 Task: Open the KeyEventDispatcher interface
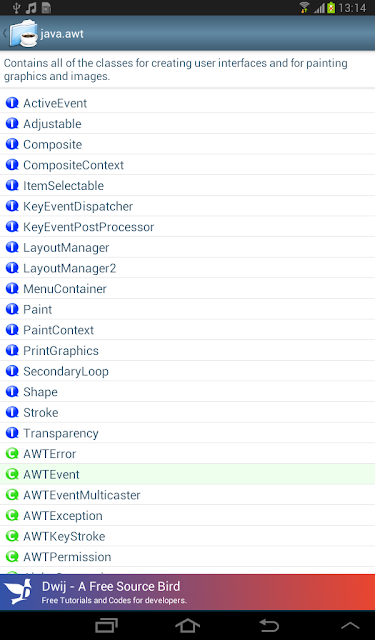coord(187,206)
